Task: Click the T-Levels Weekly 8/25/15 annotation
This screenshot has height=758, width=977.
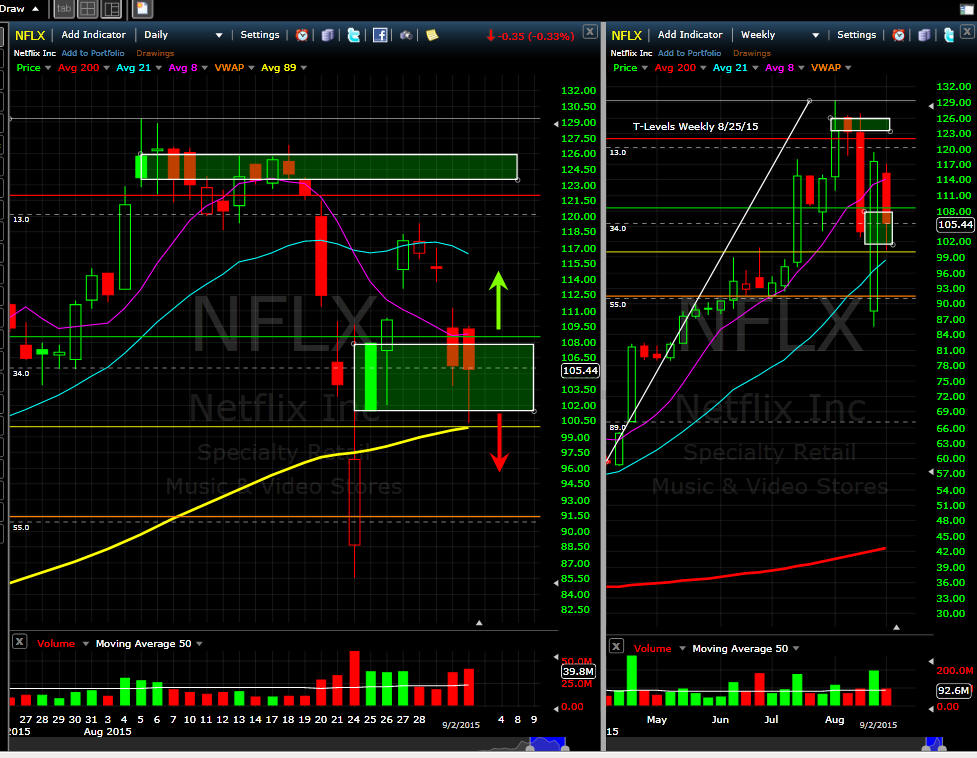Action: (695, 126)
